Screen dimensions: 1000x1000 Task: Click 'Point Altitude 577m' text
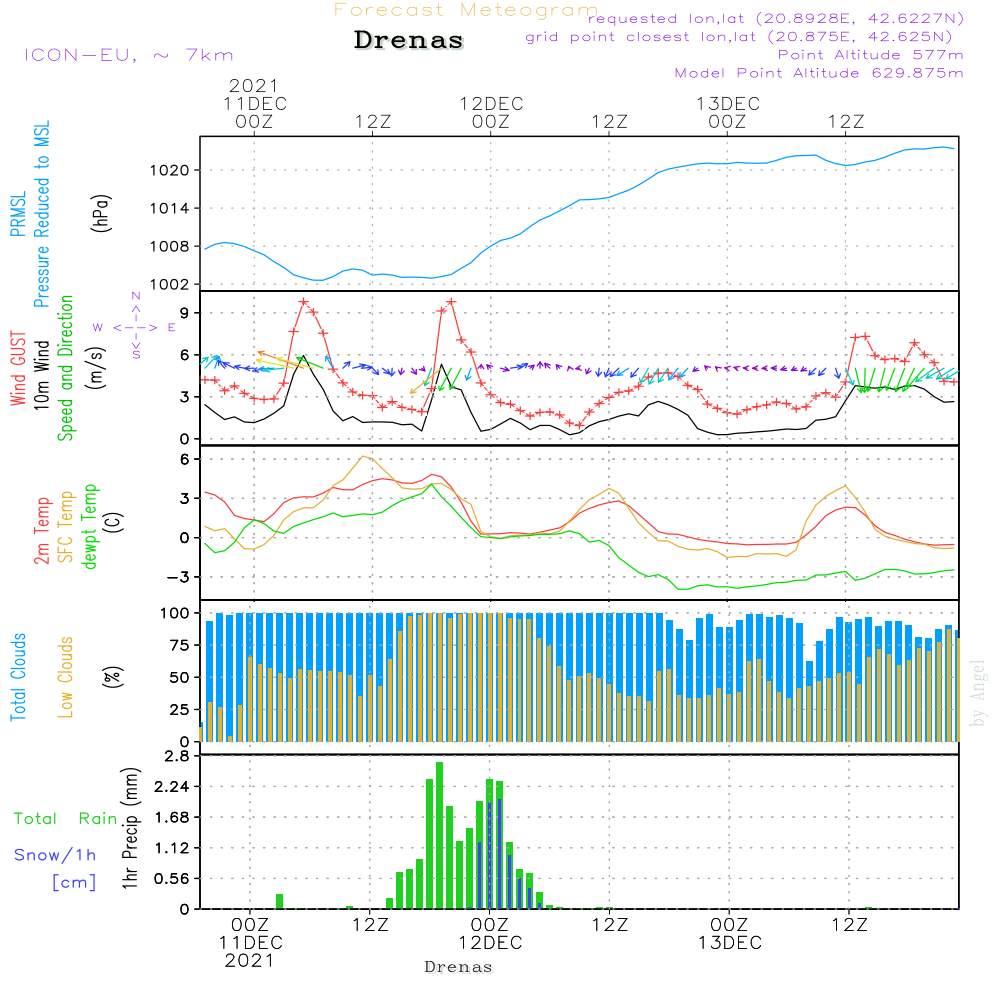[x=871, y=55]
